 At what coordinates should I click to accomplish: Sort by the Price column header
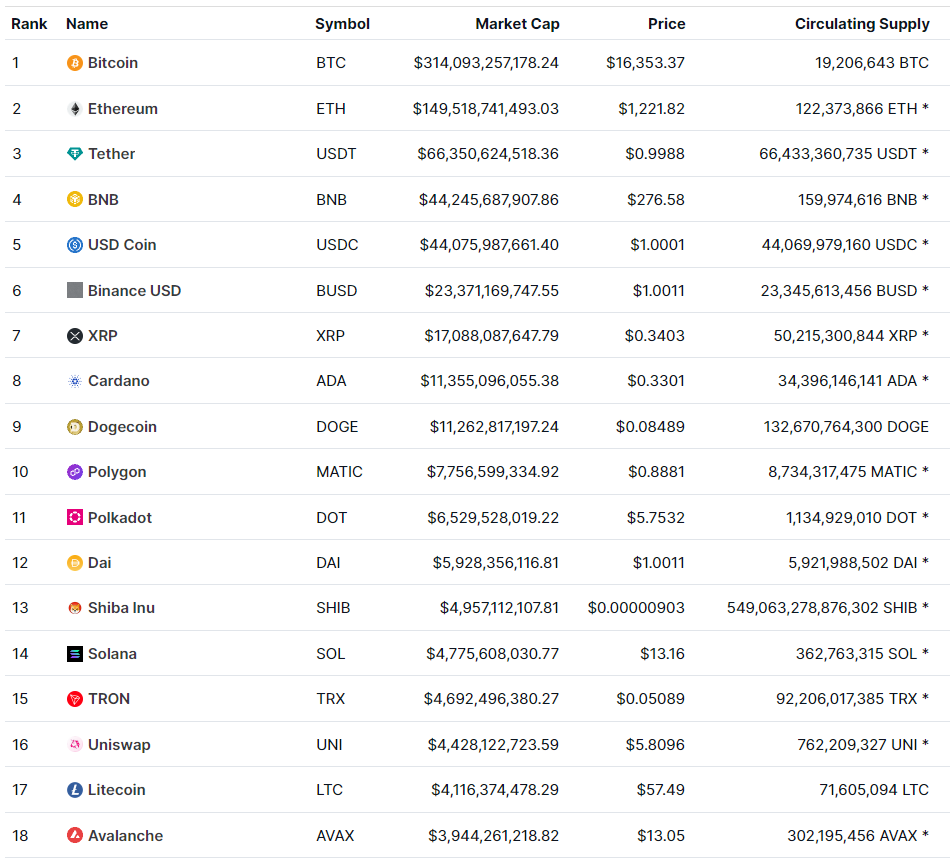[667, 23]
